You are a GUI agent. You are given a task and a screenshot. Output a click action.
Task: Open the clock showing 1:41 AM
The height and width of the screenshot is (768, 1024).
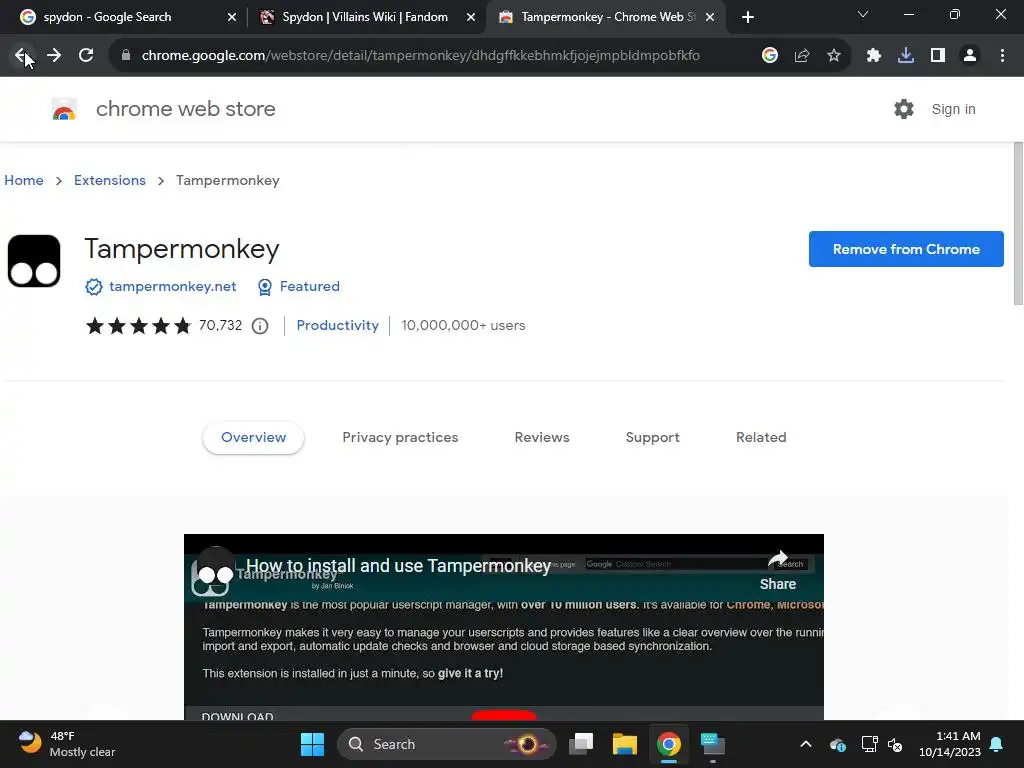[x=950, y=744]
